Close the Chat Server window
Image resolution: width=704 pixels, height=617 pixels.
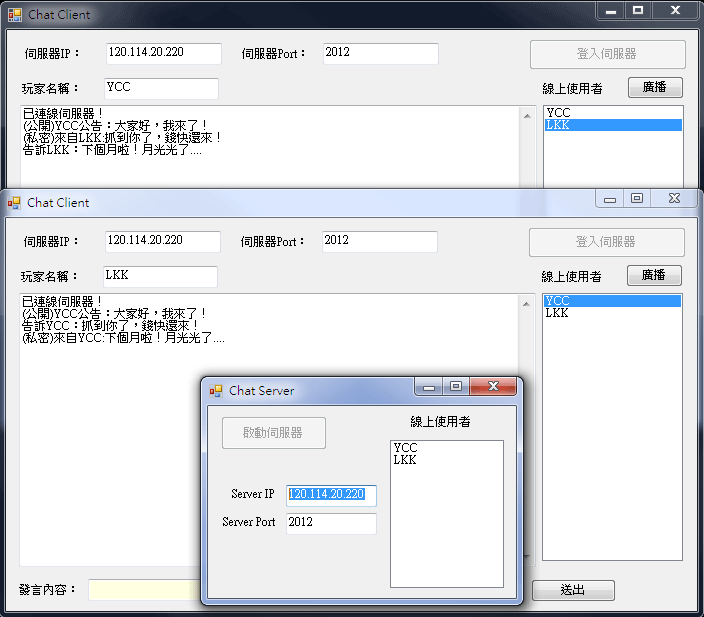tap(493, 386)
